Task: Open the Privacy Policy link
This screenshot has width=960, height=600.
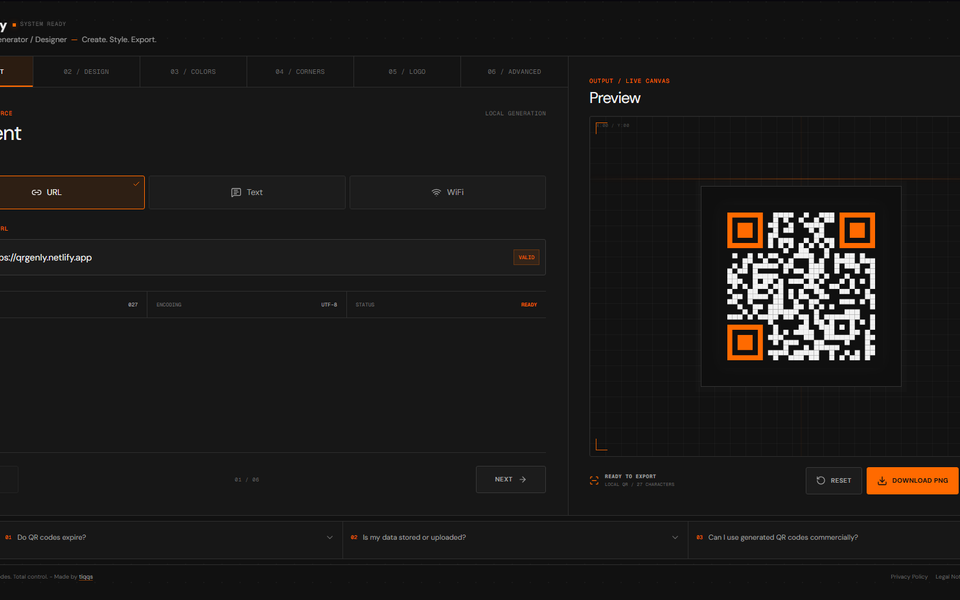Action: 909,577
